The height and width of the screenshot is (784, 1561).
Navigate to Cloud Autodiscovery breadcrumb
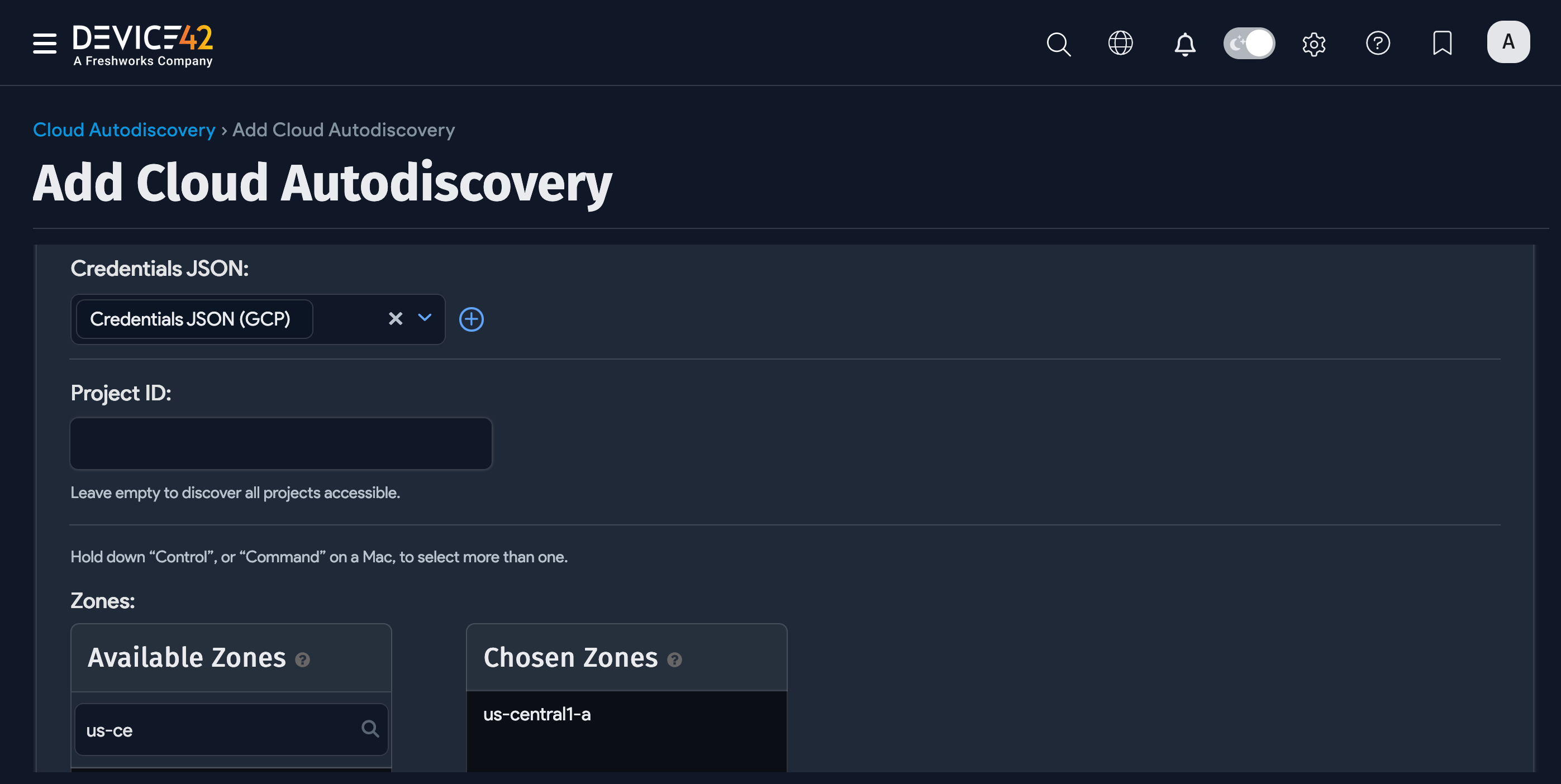pos(123,130)
